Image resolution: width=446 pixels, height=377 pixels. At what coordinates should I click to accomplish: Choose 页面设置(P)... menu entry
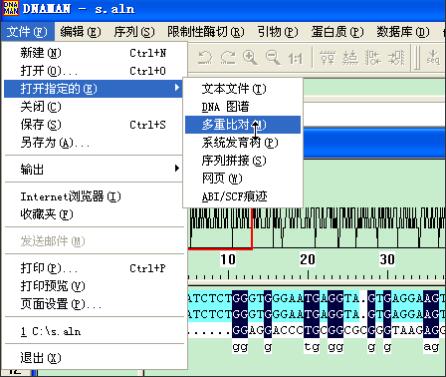click(x=93, y=304)
